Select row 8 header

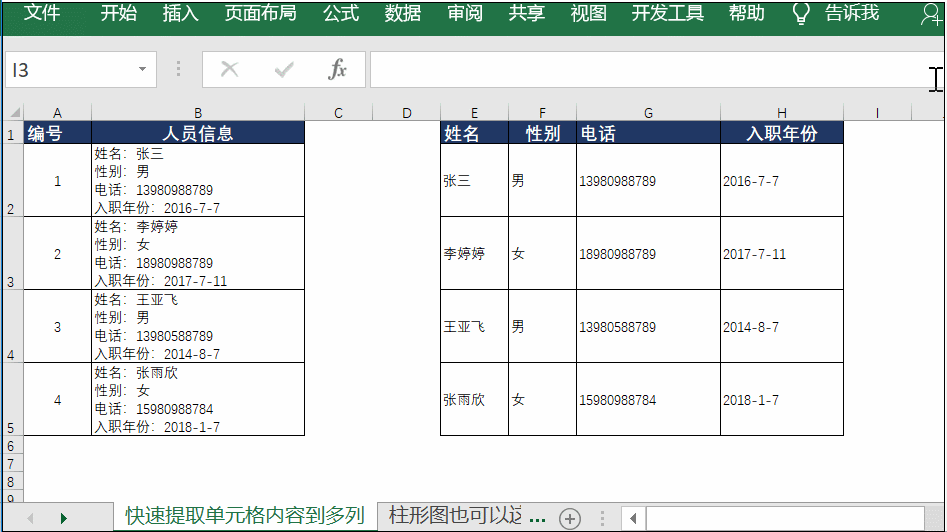(11, 482)
